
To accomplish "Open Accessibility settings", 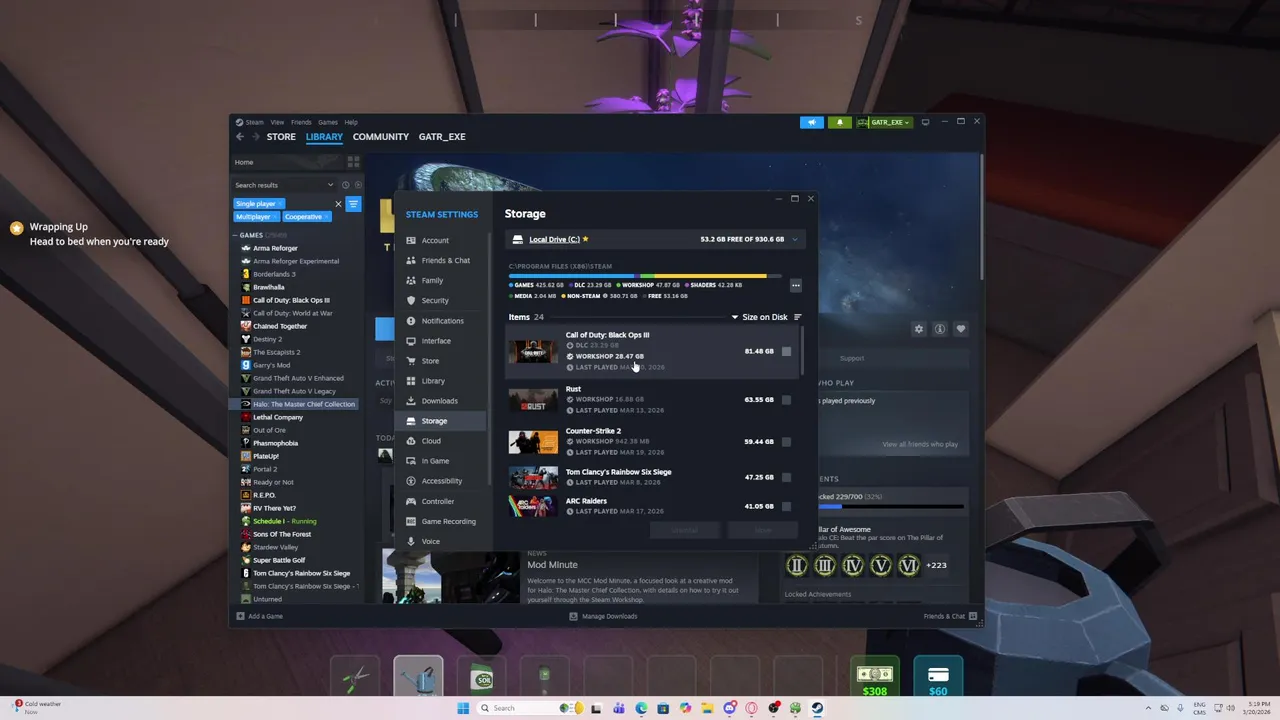I will tap(443, 481).
